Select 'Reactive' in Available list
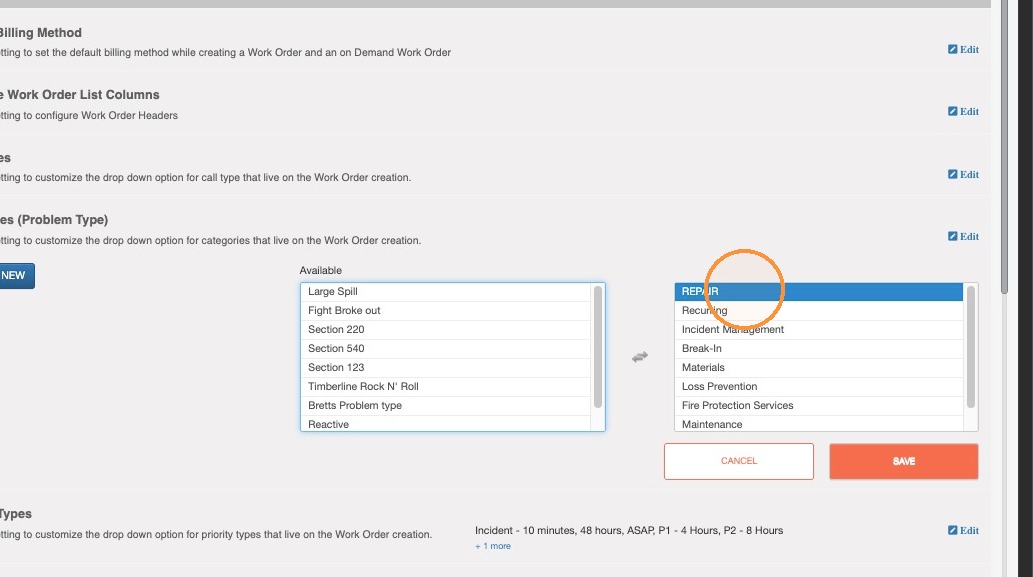Screen dimensions: 1033x577 (x=445, y=424)
